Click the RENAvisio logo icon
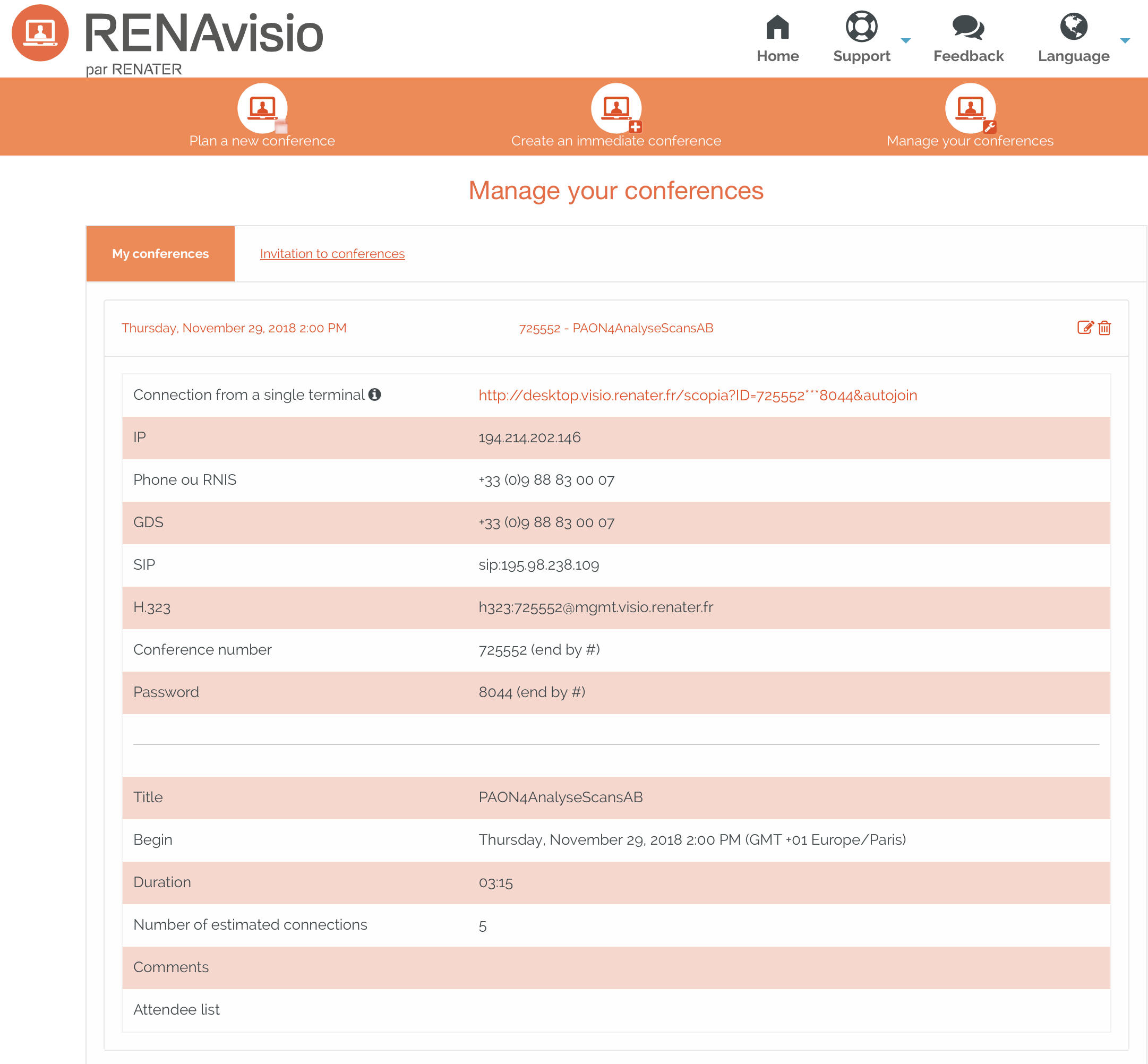The height and width of the screenshot is (1064, 1148). point(40,33)
